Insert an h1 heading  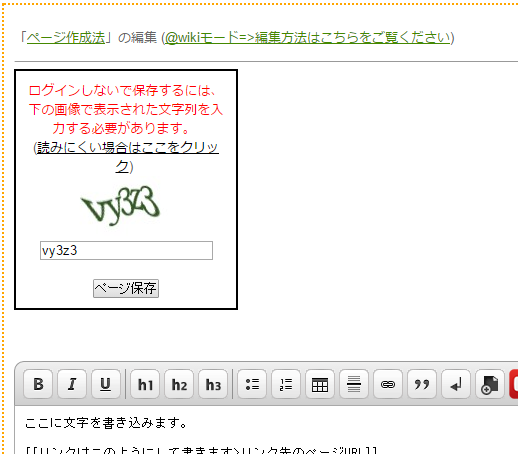click(x=145, y=384)
